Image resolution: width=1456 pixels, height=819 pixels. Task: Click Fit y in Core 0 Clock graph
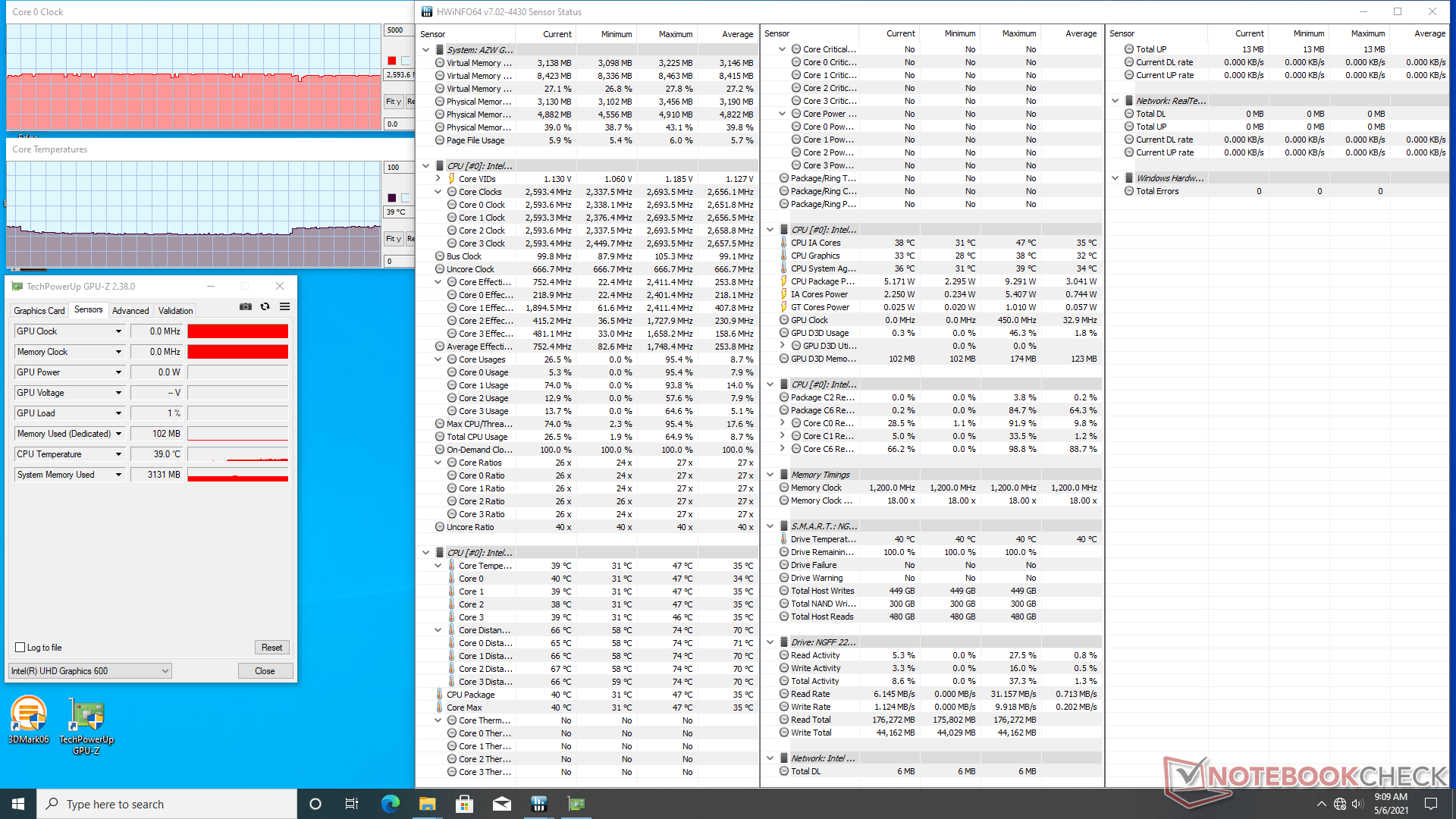(393, 102)
